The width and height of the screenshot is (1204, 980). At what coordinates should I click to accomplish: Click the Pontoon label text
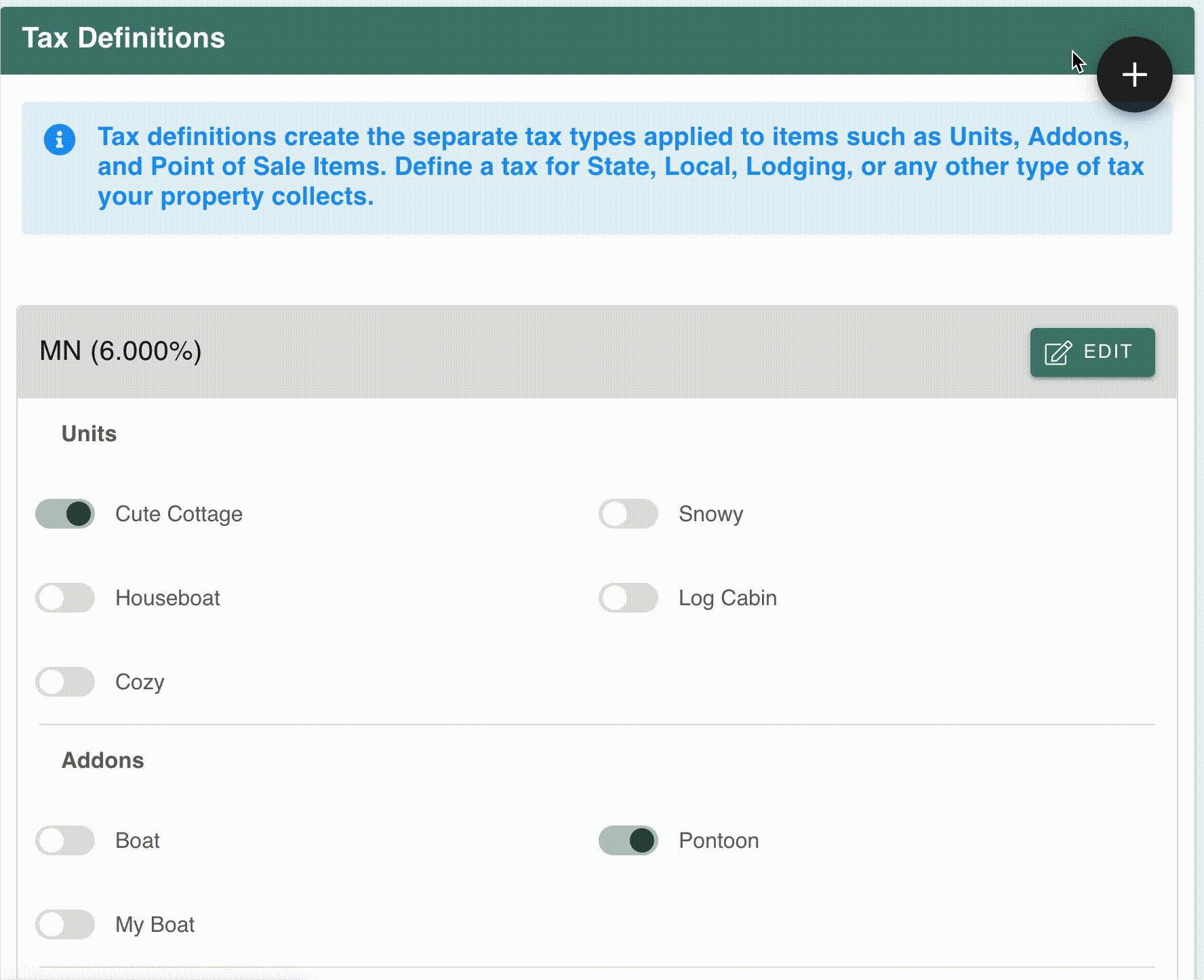pyautogui.click(x=719, y=840)
